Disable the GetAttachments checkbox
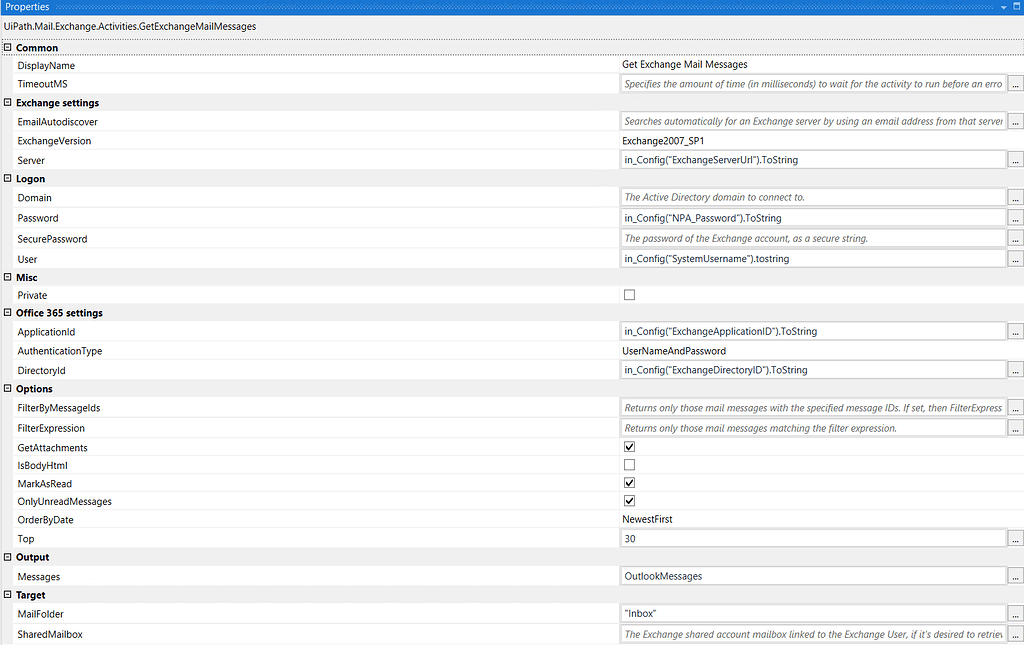Image resolution: width=1024 pixels, height=645 pixels. tap(629, 447)
